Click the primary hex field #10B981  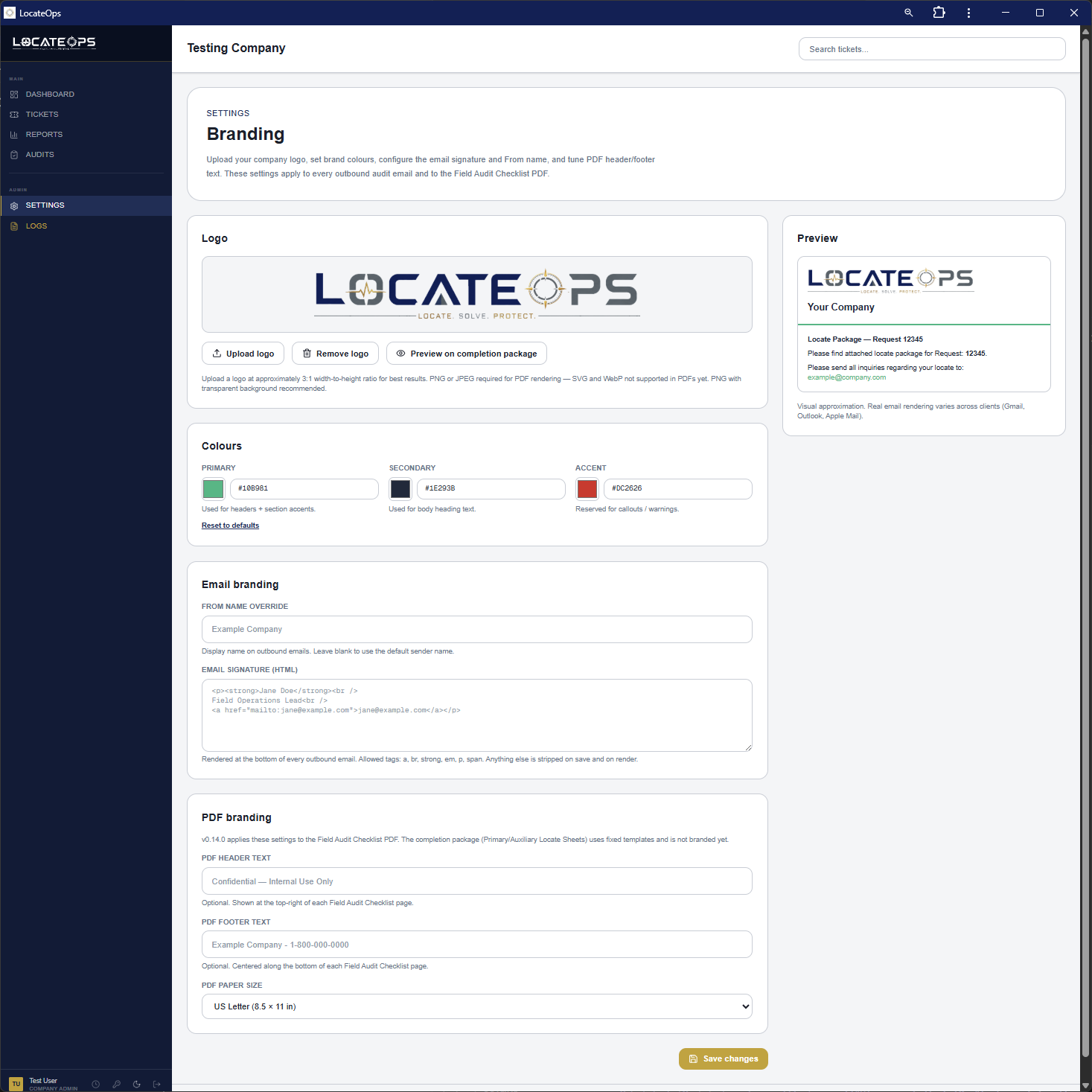coord(304,489)
